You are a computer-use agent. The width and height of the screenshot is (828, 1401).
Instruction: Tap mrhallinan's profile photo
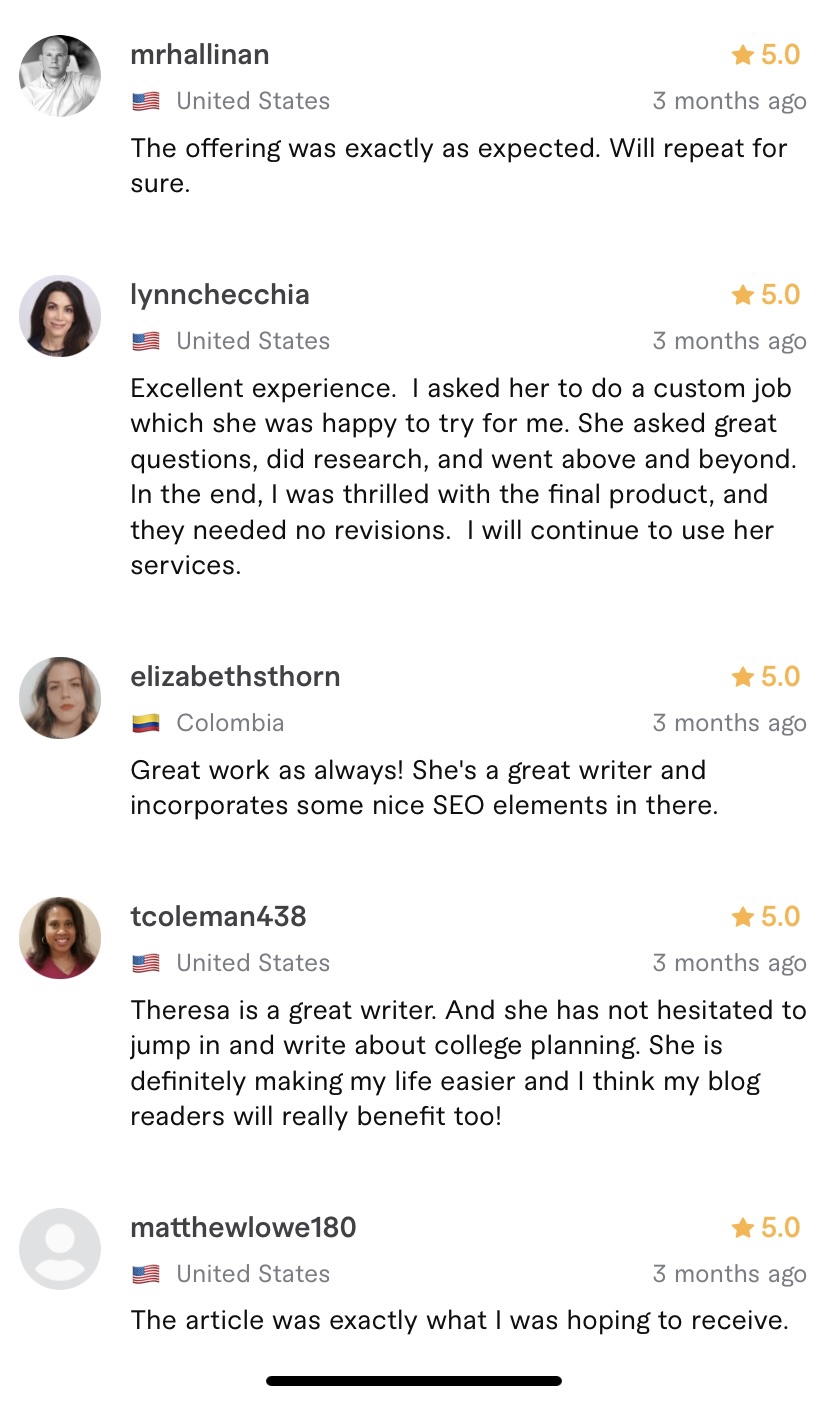(x=60, y=76)
